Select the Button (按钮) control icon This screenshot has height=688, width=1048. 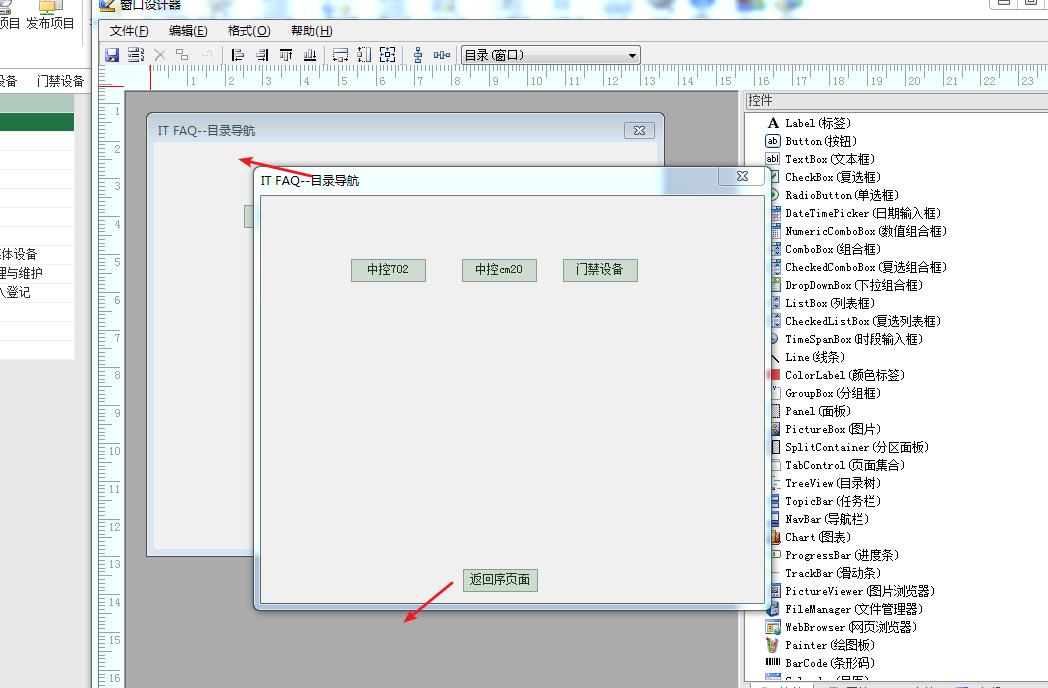(x=773, y=141)
